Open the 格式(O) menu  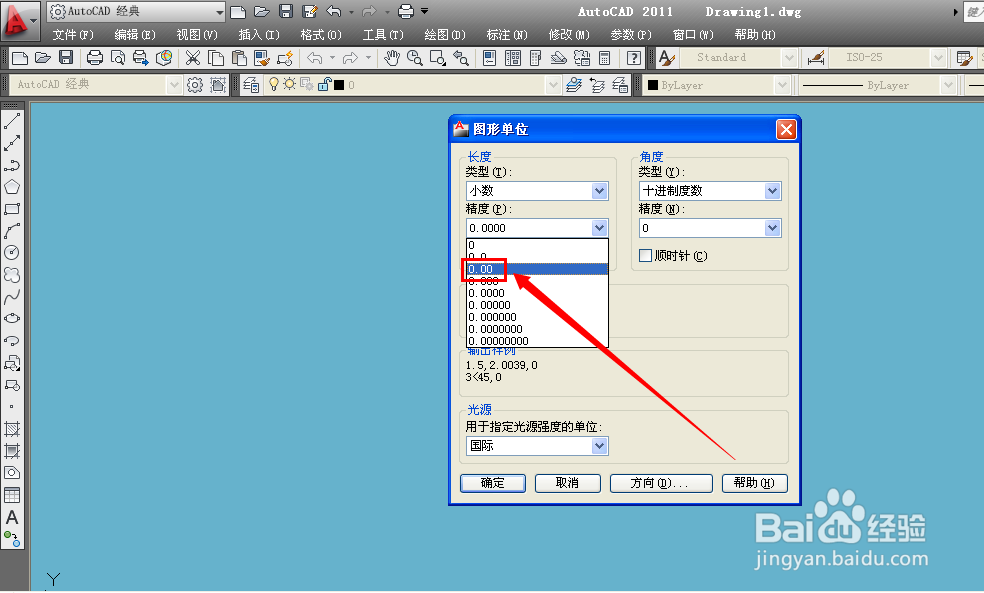(x=321, y=35)
